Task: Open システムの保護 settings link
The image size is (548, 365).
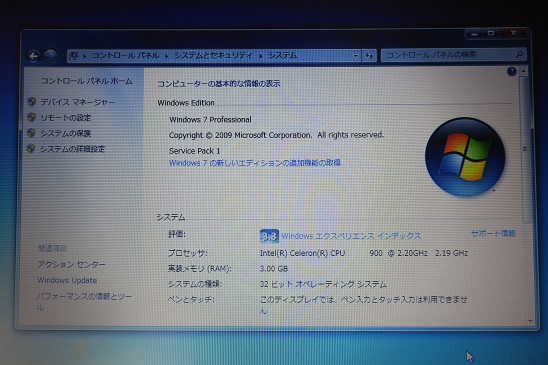Action: (x=65, y=133)
